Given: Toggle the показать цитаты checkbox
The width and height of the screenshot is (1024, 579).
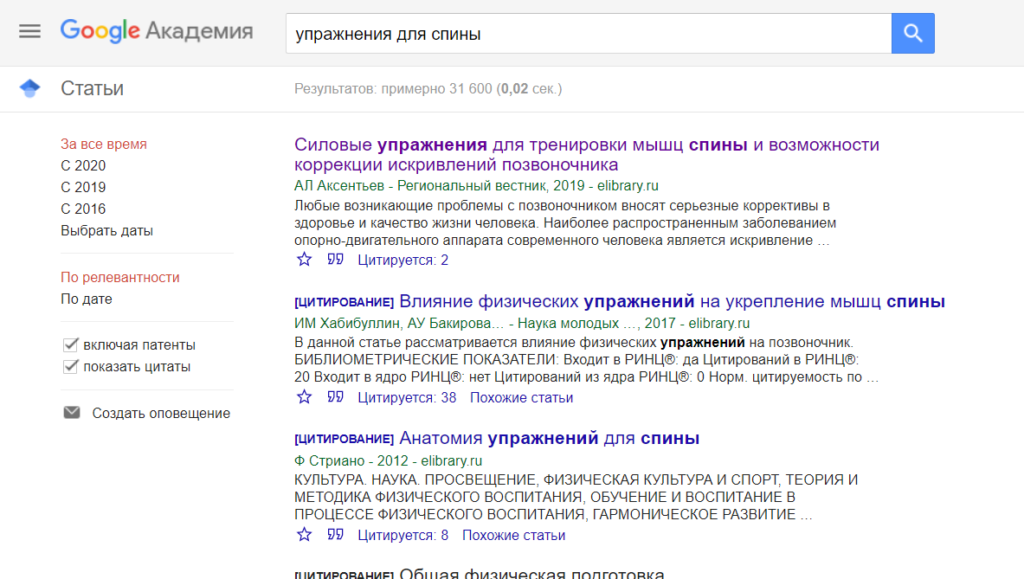Looking at the screenshot, I should tap(71, 367).
